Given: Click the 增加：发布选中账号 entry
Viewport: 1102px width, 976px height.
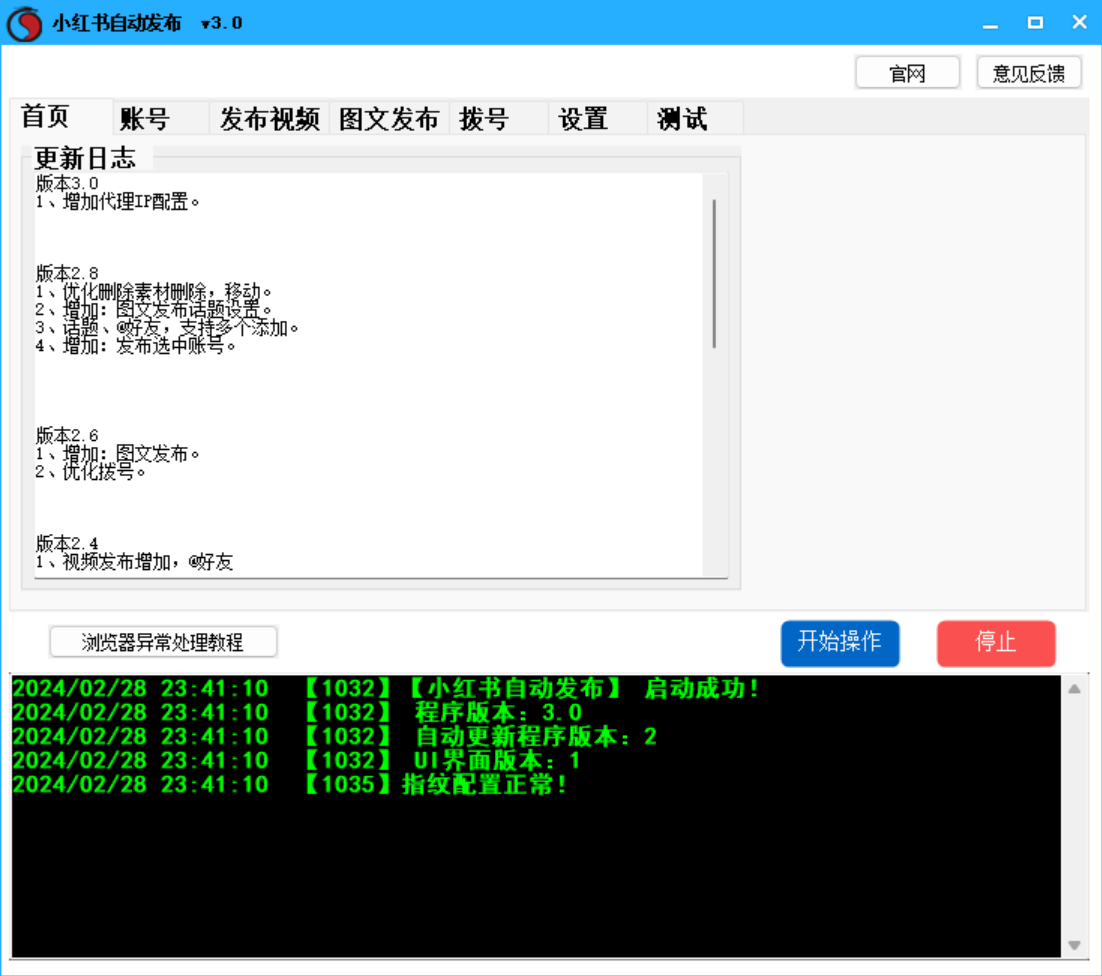Looking at the screenshot, I should click(x=136, y=346).
